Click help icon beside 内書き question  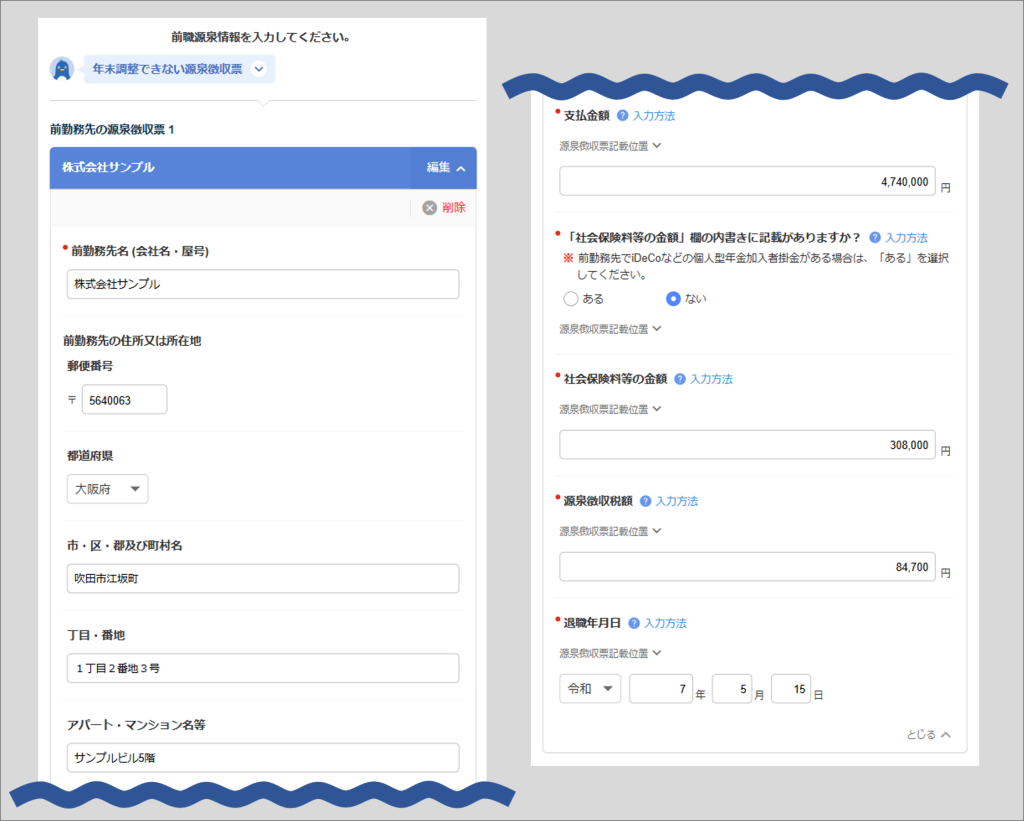coord(875,238)
